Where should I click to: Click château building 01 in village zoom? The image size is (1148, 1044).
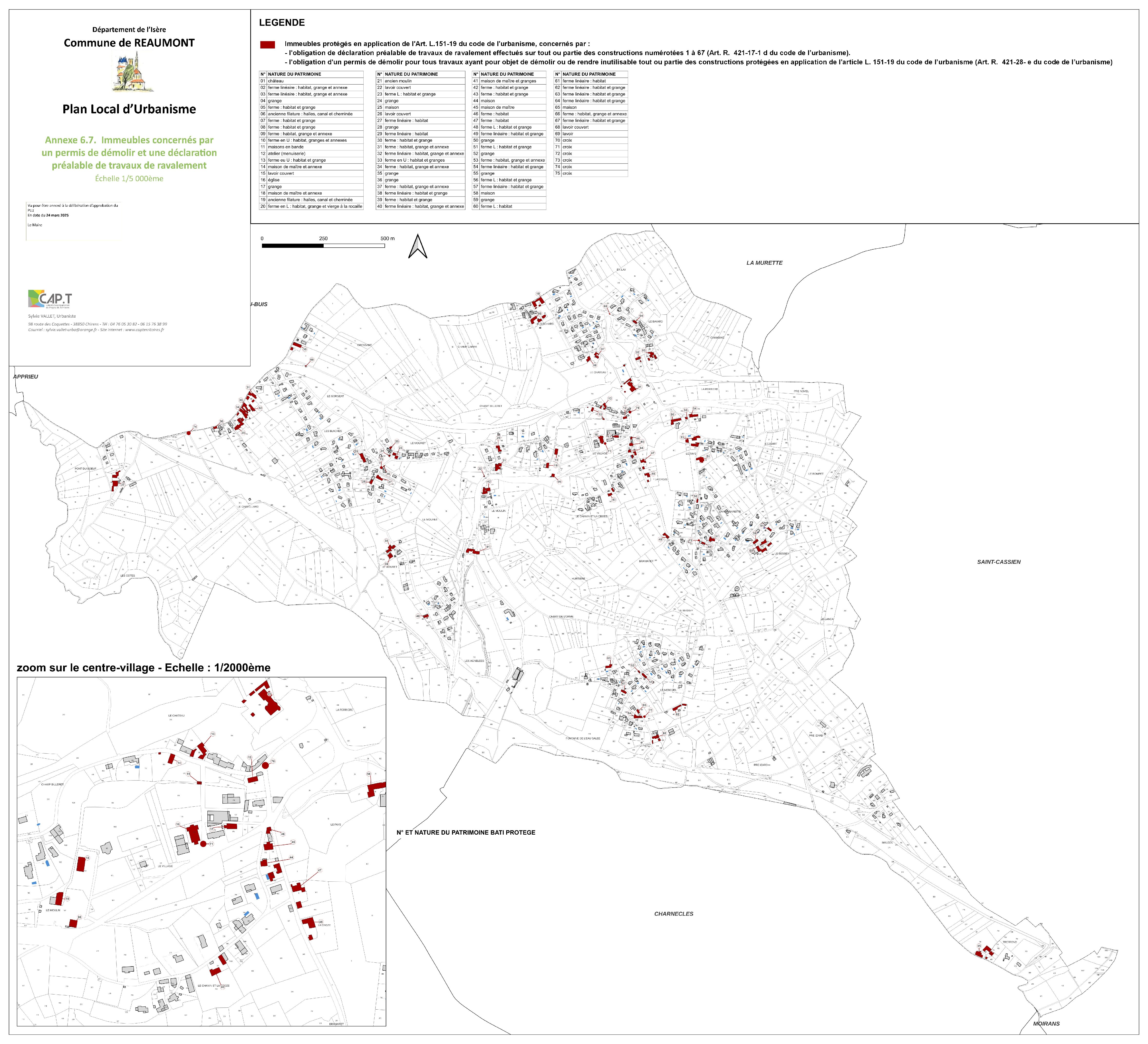[270, 704]
